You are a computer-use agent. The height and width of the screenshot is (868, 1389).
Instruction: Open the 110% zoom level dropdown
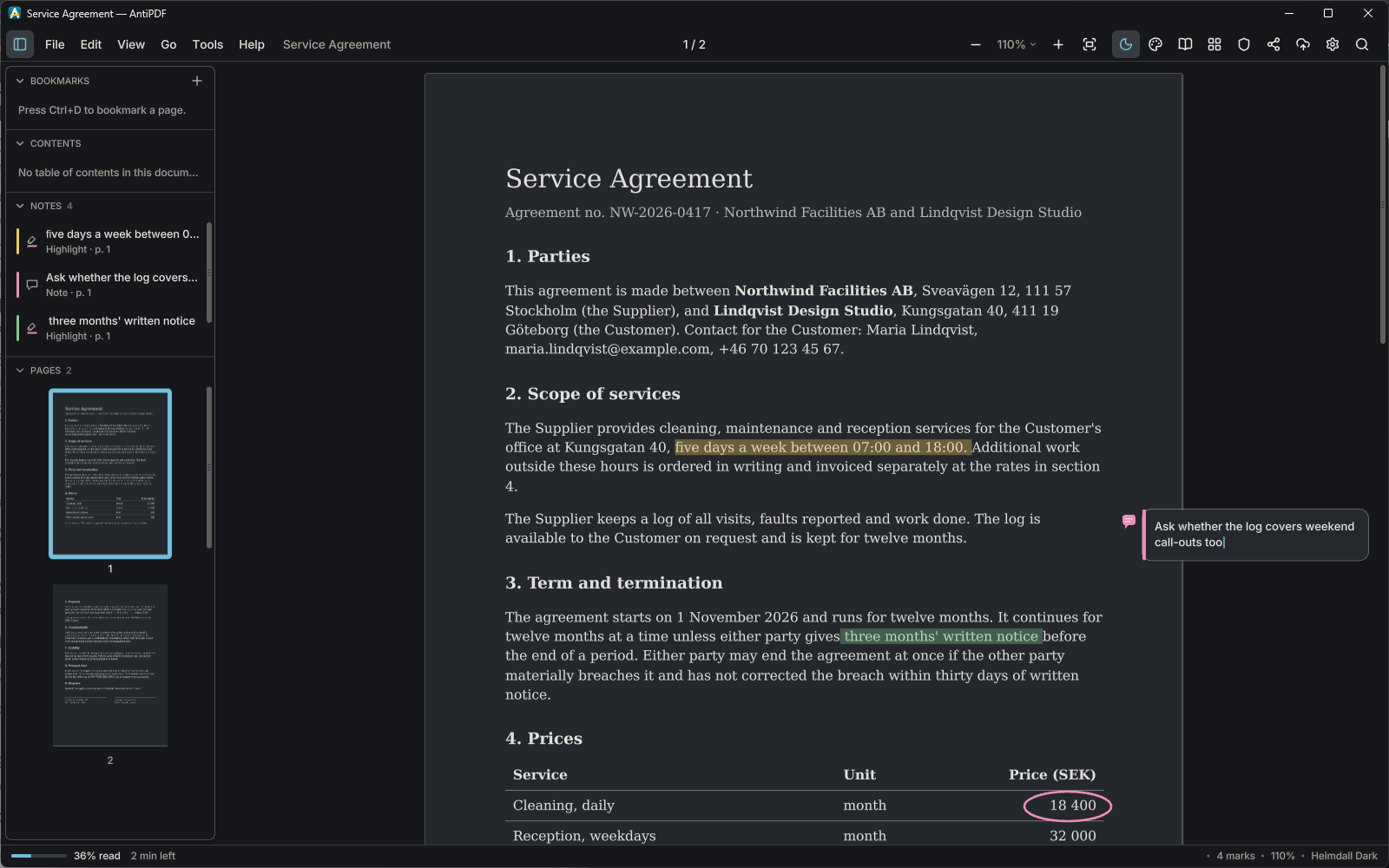[1016, 44]
